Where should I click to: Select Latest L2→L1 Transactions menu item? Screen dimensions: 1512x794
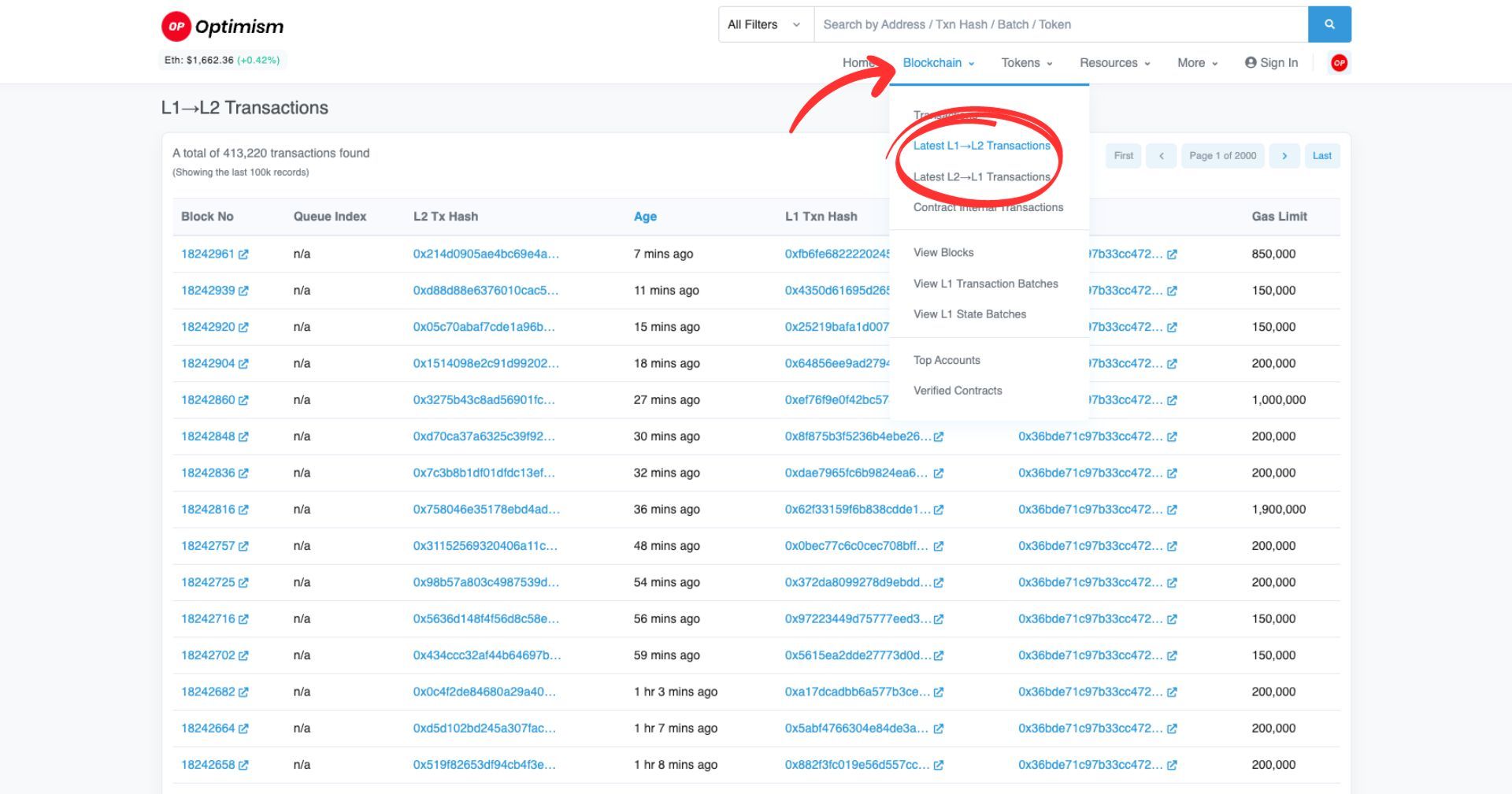982,176
